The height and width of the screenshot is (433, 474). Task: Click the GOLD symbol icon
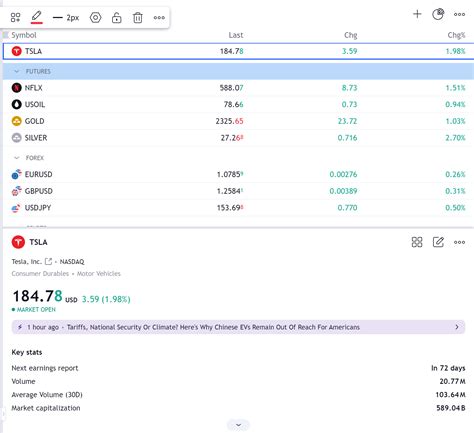click(x=16, y=121)
